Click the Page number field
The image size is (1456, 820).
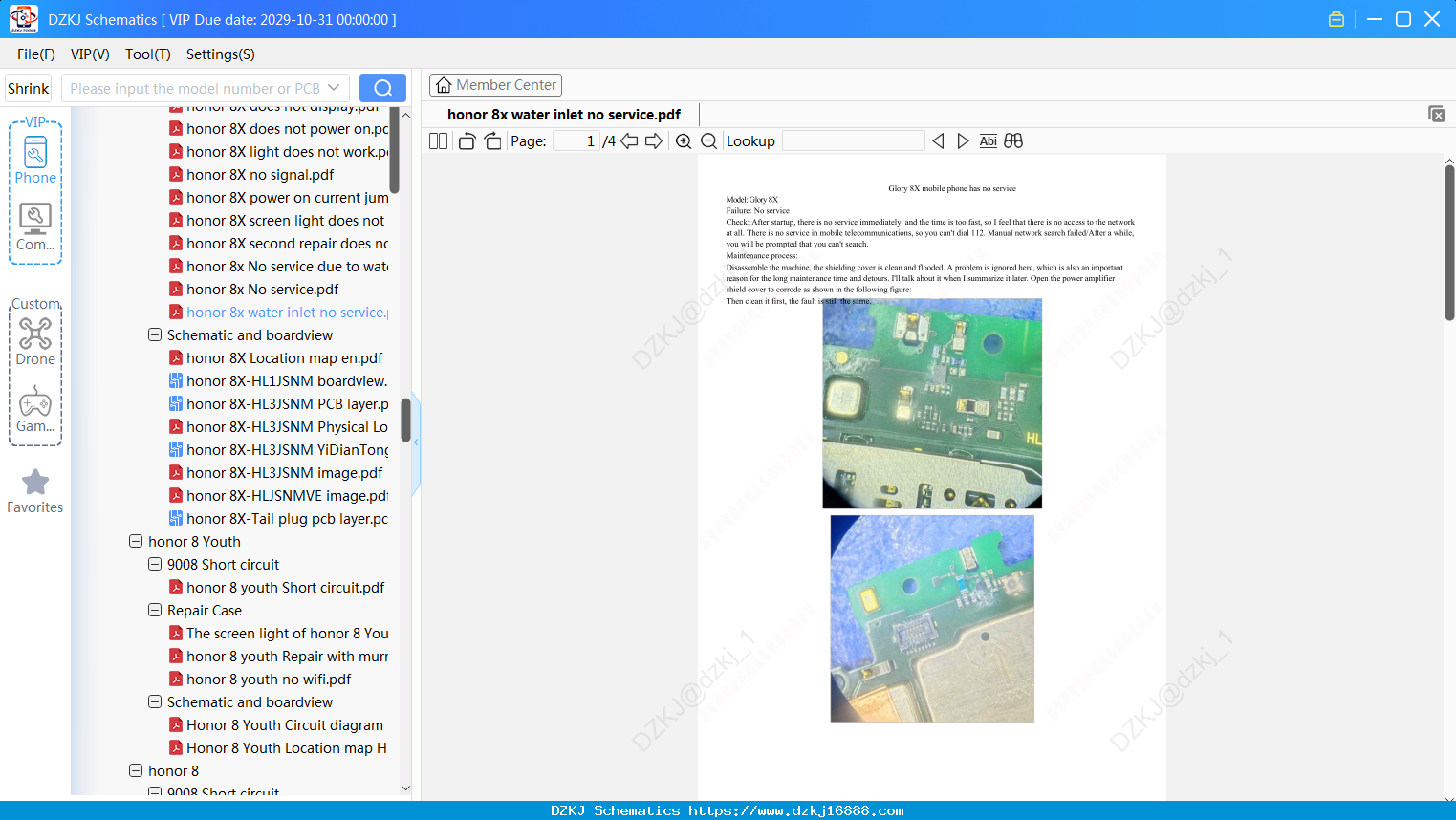(576, 140)
